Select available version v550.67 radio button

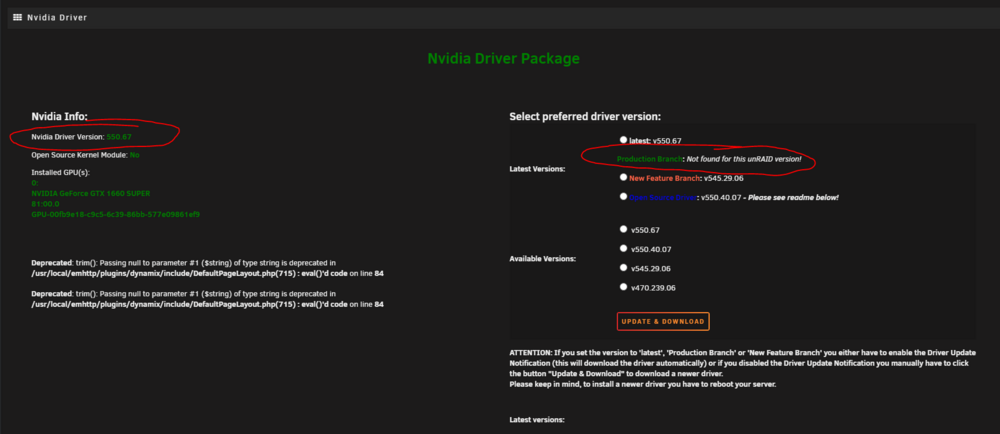[x=623, y=229]
